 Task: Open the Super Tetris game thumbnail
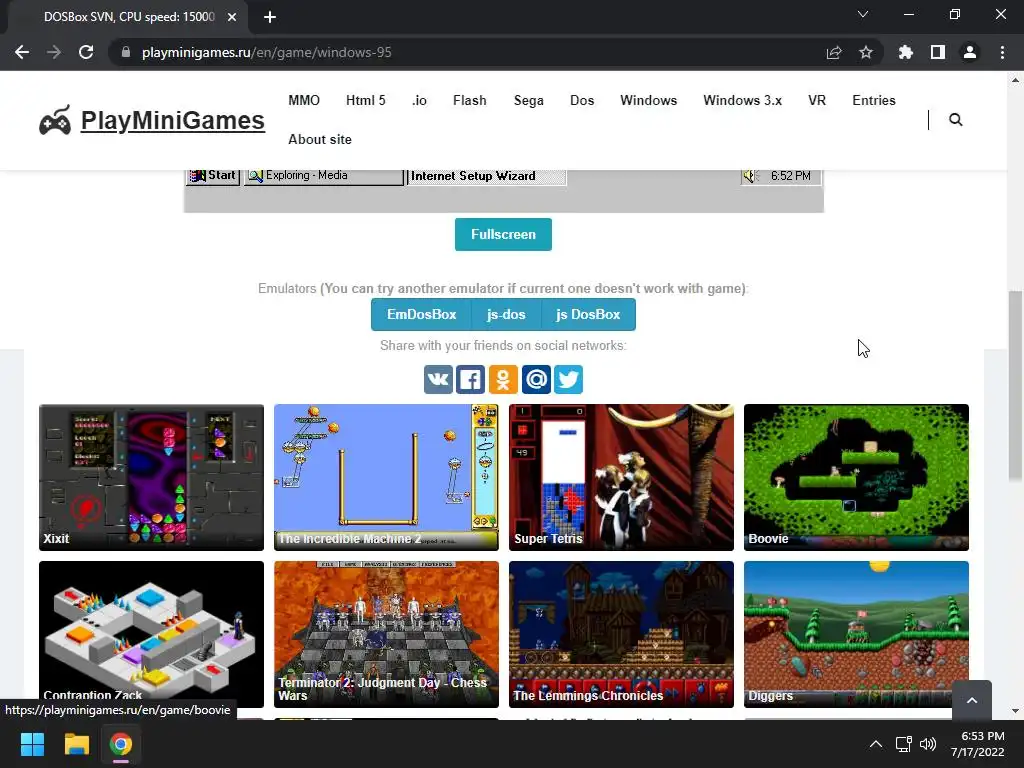tap(621, 477)
